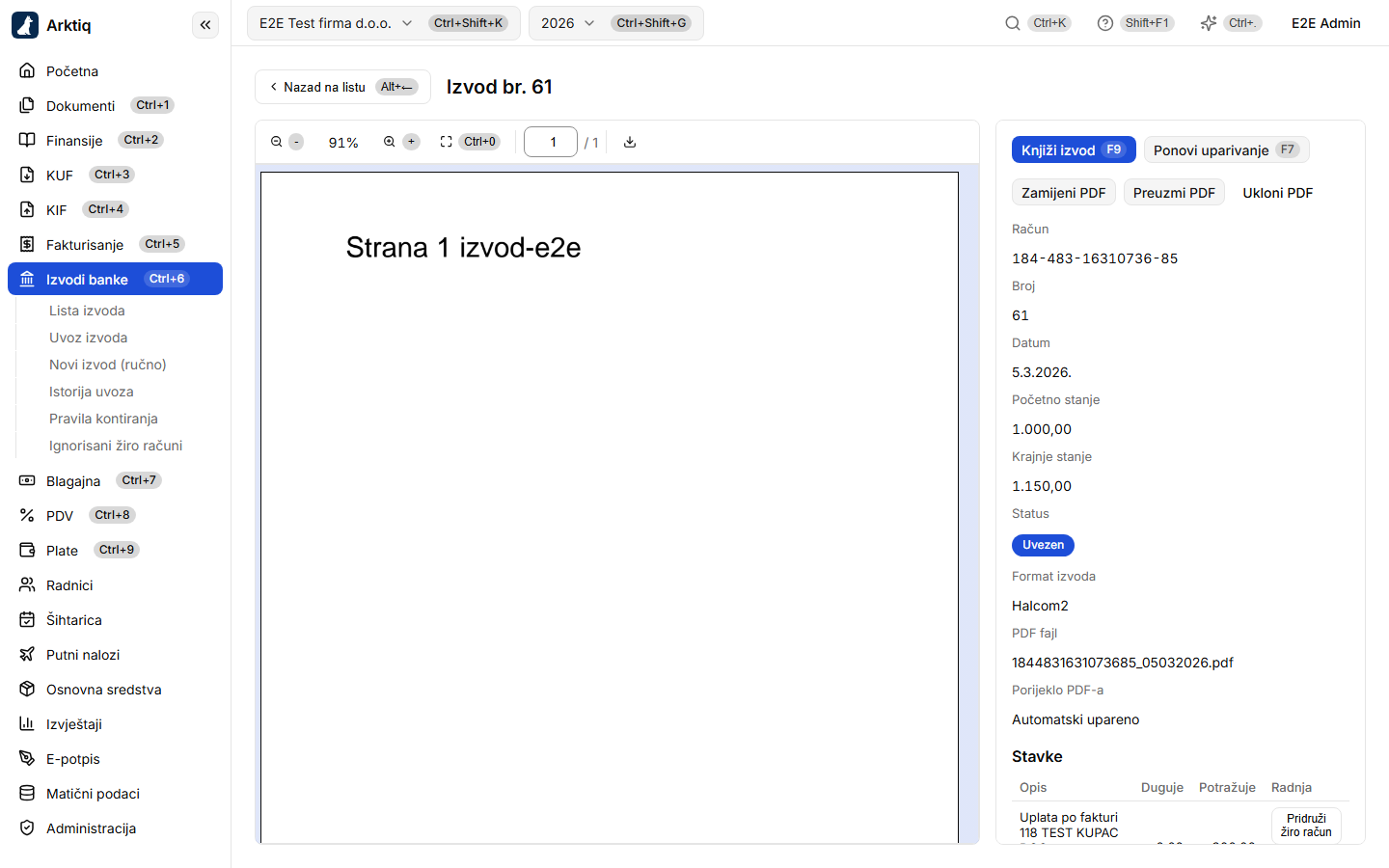Click the Halcom2 format value
Image resolution: width=1389 pixels, height=868 pixels.
pos(1040,606)
